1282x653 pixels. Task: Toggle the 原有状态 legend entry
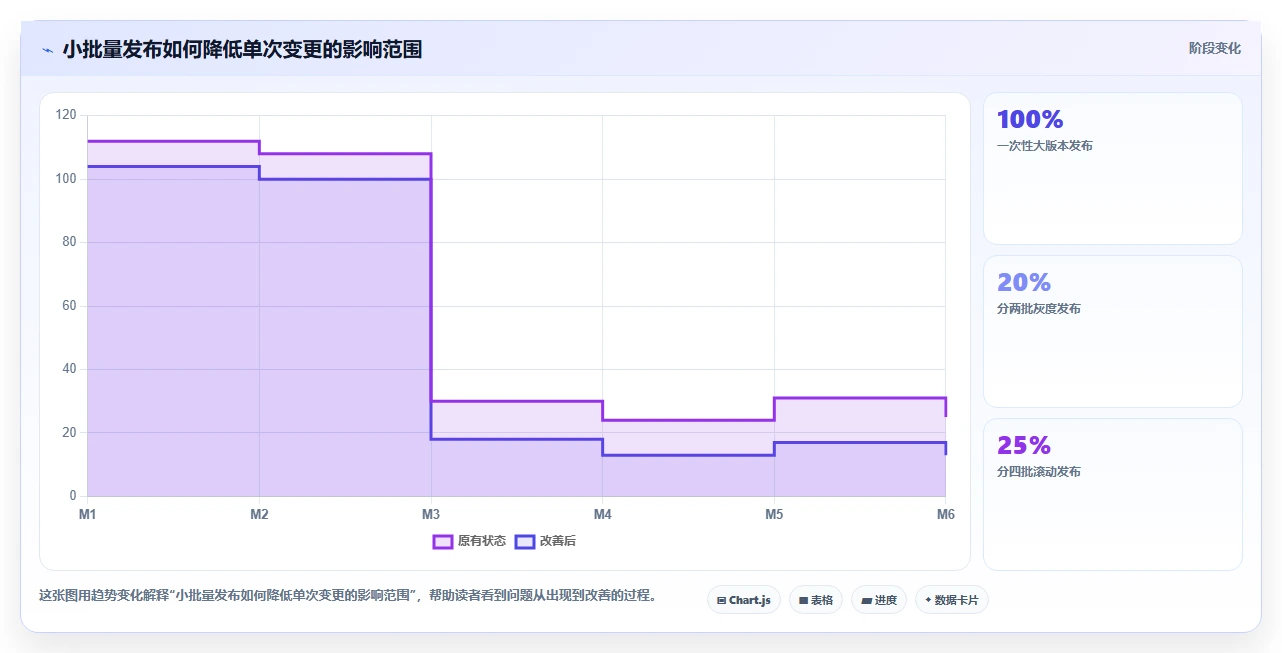(469, 541)
